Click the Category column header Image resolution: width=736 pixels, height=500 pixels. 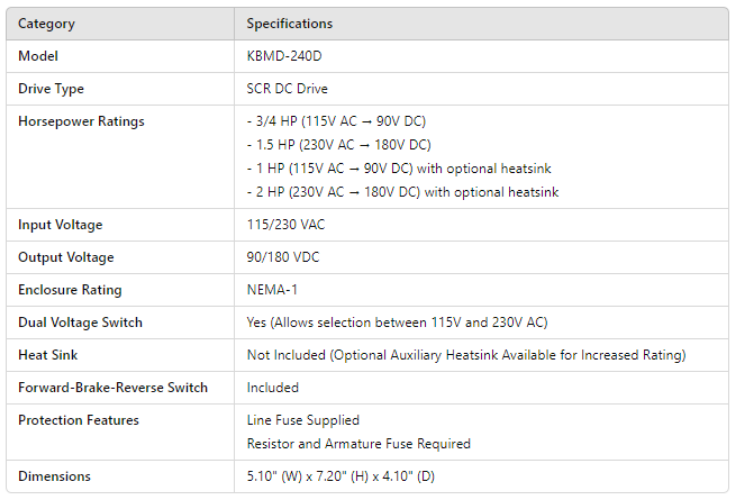[46, 24]
